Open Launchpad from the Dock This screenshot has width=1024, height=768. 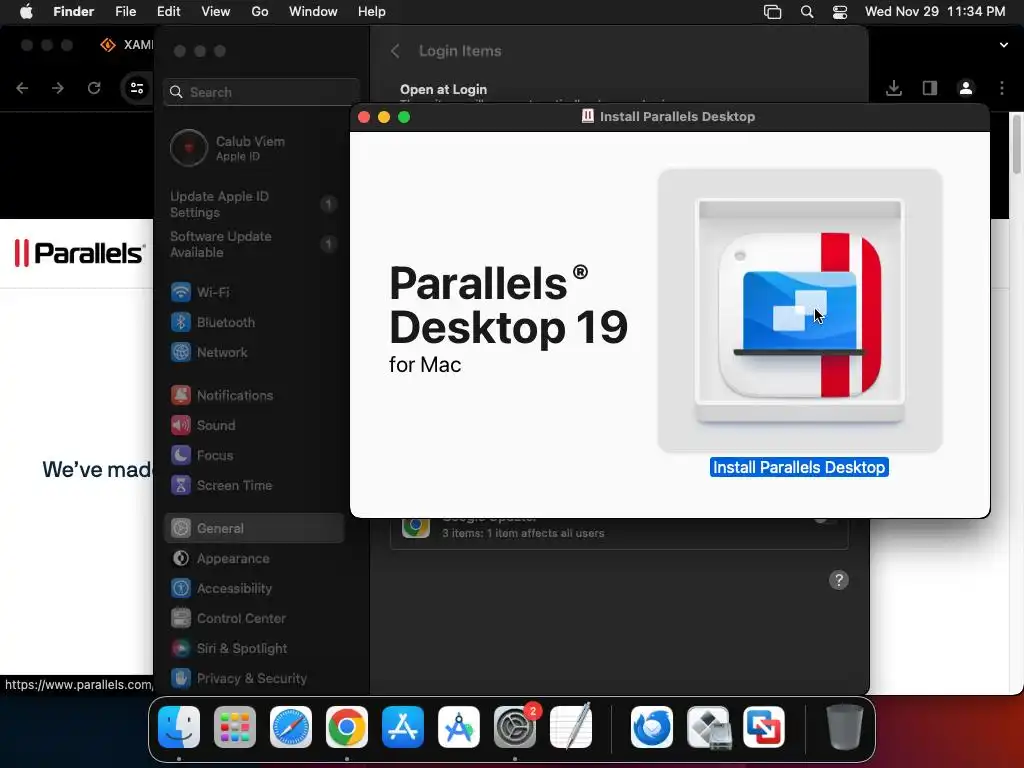click(235, 727)
